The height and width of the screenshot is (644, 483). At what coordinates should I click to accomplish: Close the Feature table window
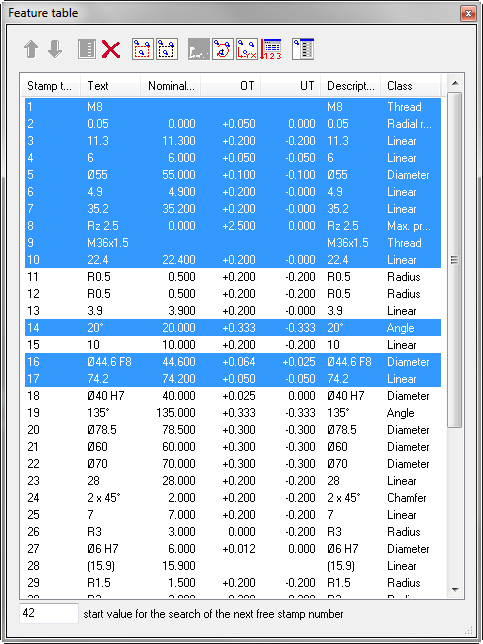pyautogui.click(x=468, y=14)
